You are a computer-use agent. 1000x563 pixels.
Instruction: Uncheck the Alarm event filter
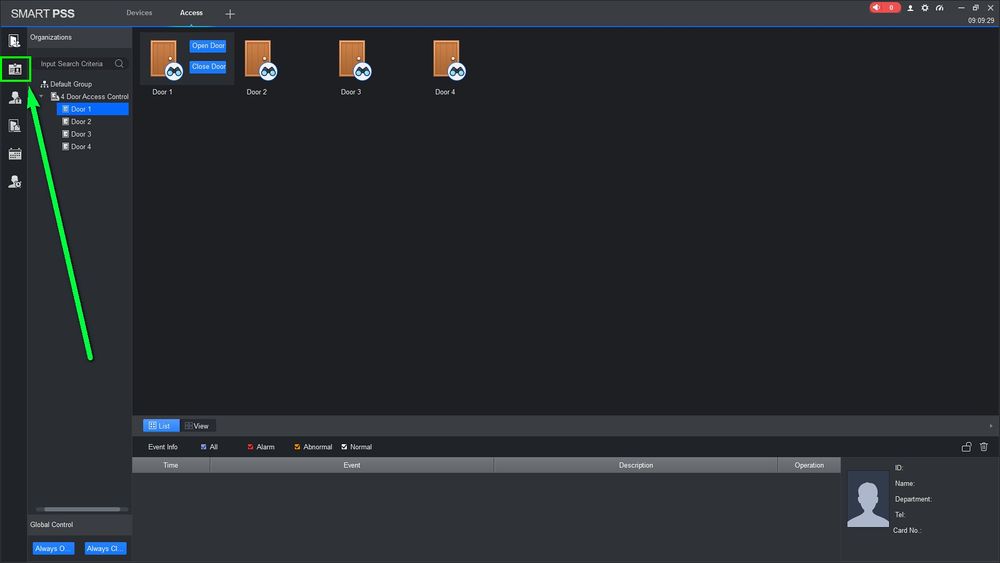click(x=250, y=447)
